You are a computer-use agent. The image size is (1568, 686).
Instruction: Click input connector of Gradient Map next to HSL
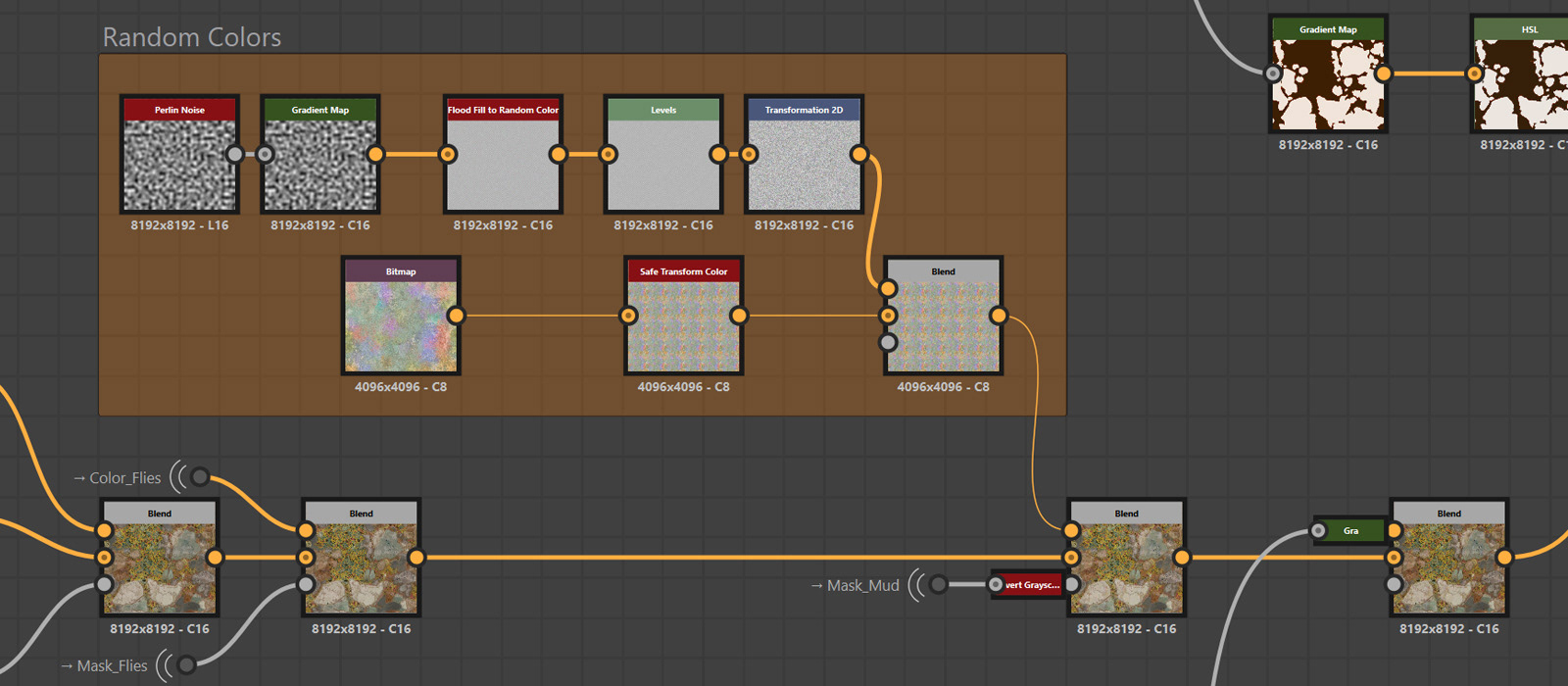tap(1273, 73)
